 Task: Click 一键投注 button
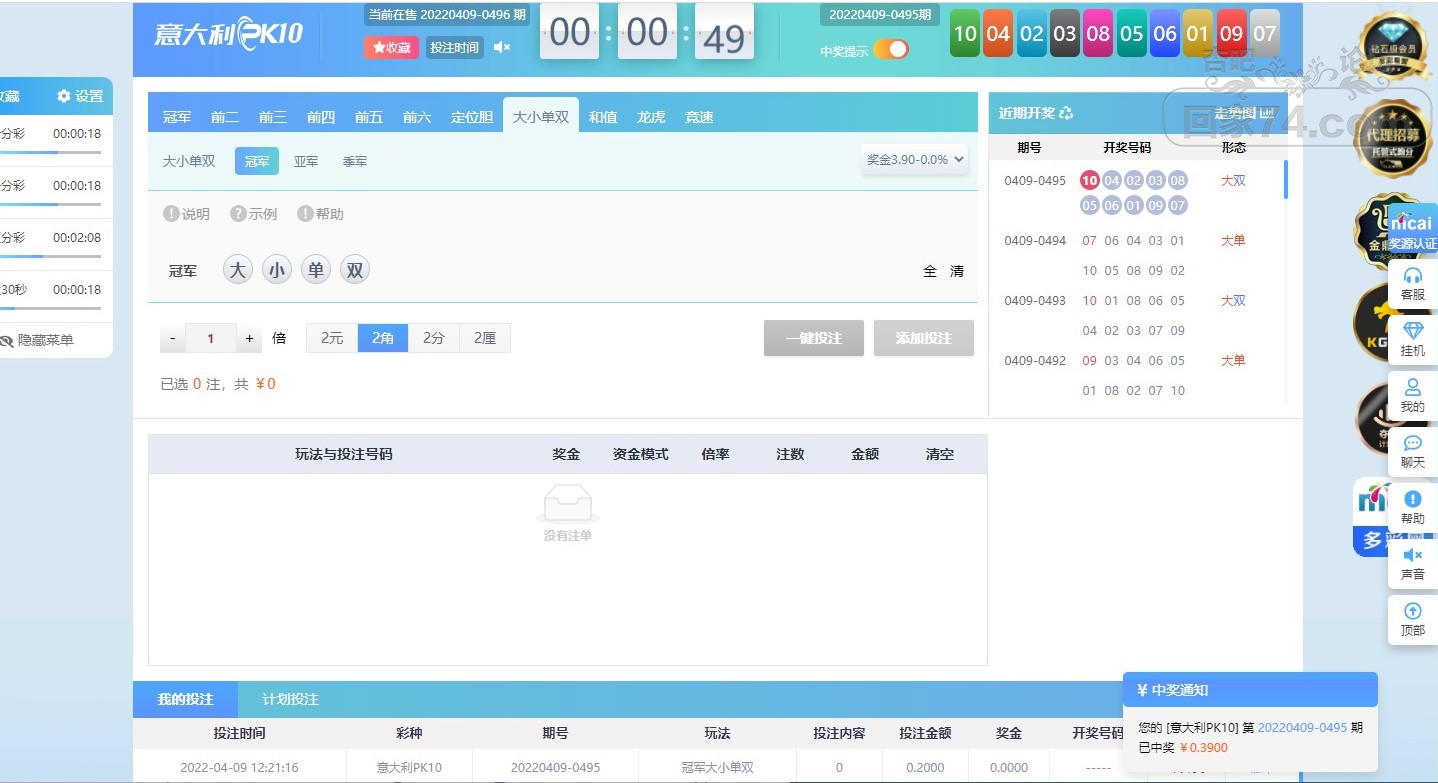click(x=814, y=338)
